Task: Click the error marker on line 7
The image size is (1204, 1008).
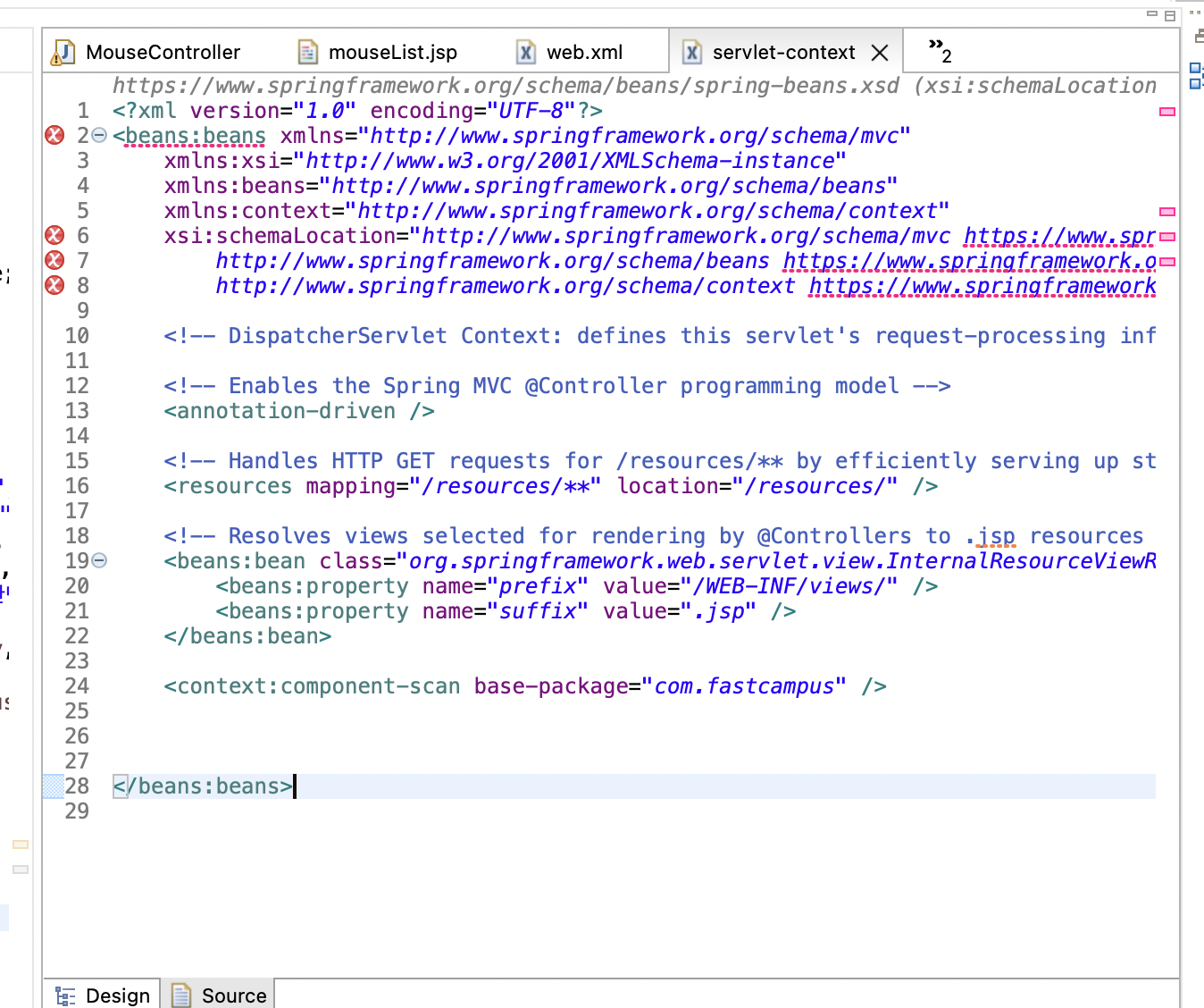Action: point(54,260)
